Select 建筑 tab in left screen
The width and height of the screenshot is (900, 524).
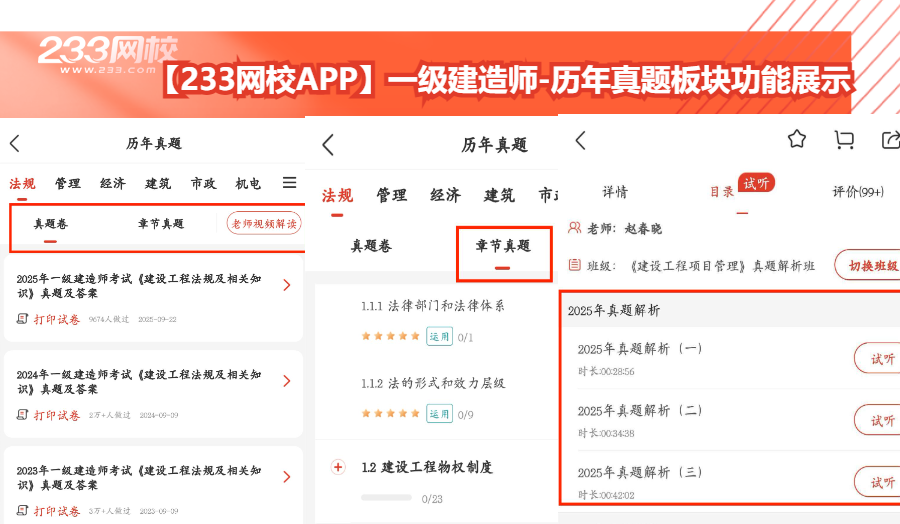click(x=158, y=184)
